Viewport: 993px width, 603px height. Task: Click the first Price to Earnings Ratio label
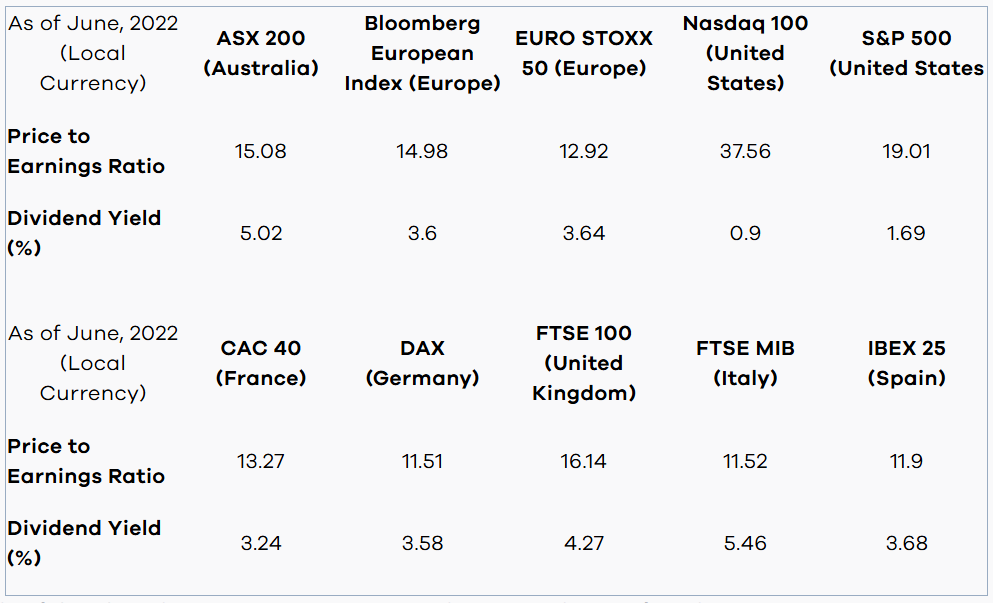[86, 151]
